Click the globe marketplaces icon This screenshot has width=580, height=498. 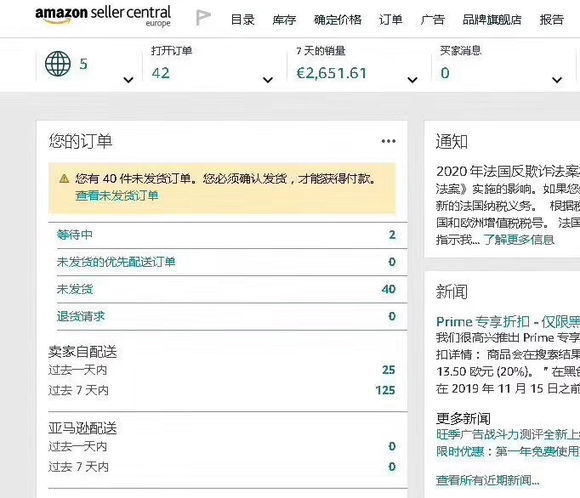pyautogui.click(x=58, y=64)
